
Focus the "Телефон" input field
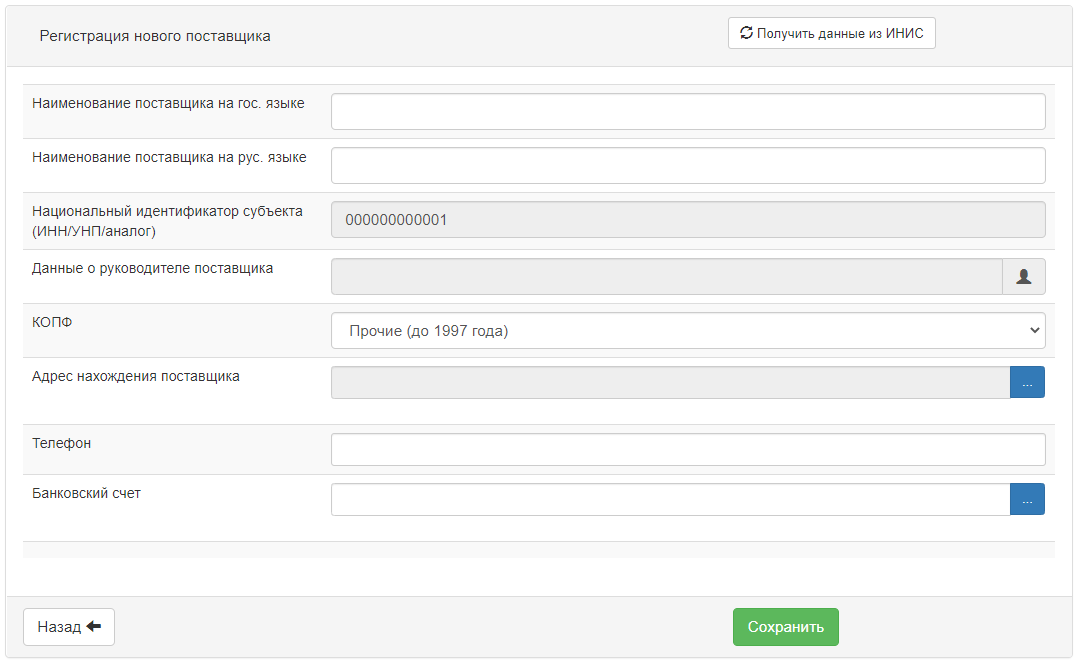coord(688,449)
